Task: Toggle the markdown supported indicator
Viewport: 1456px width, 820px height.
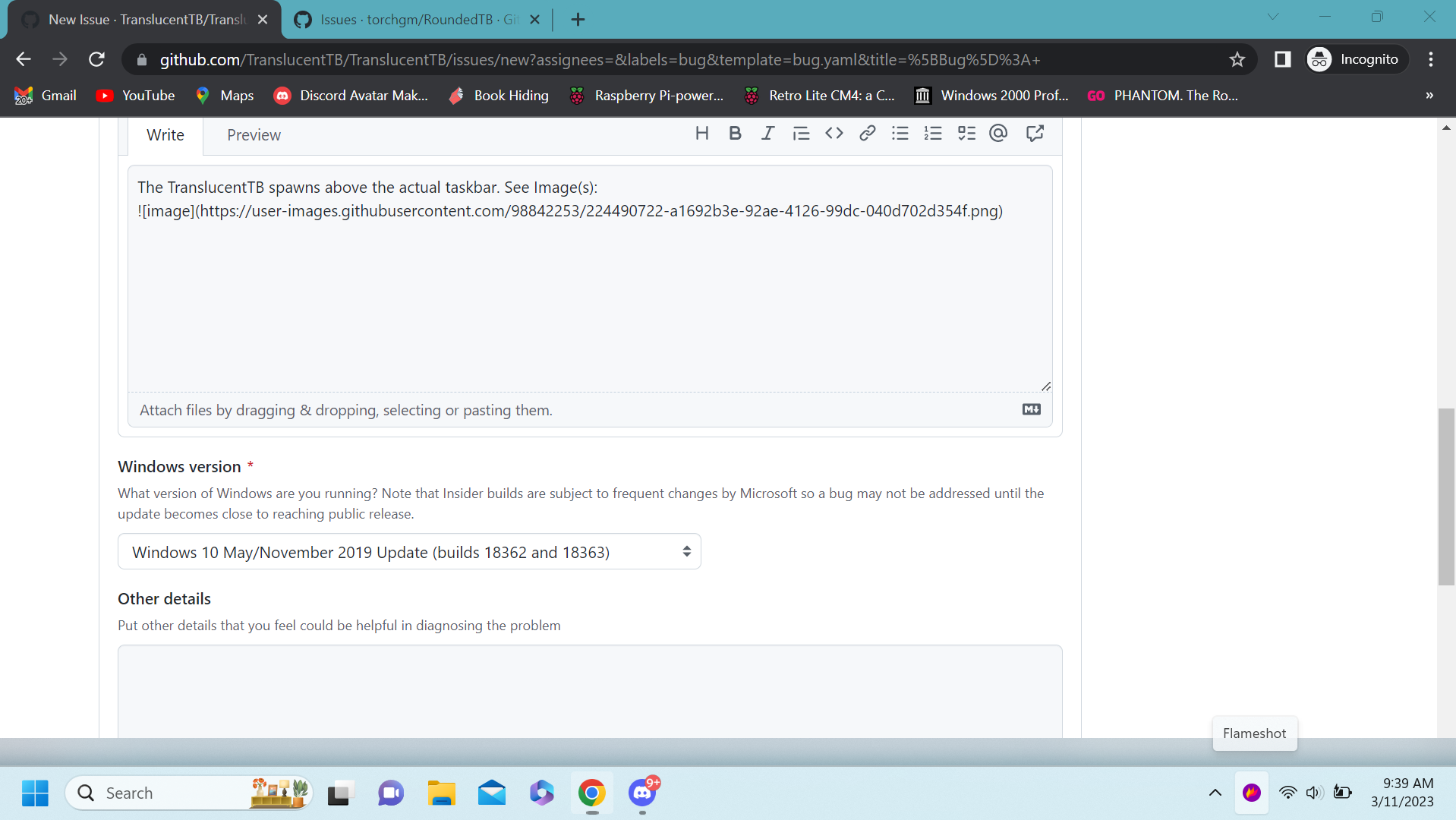Action: pos(1030,409)
